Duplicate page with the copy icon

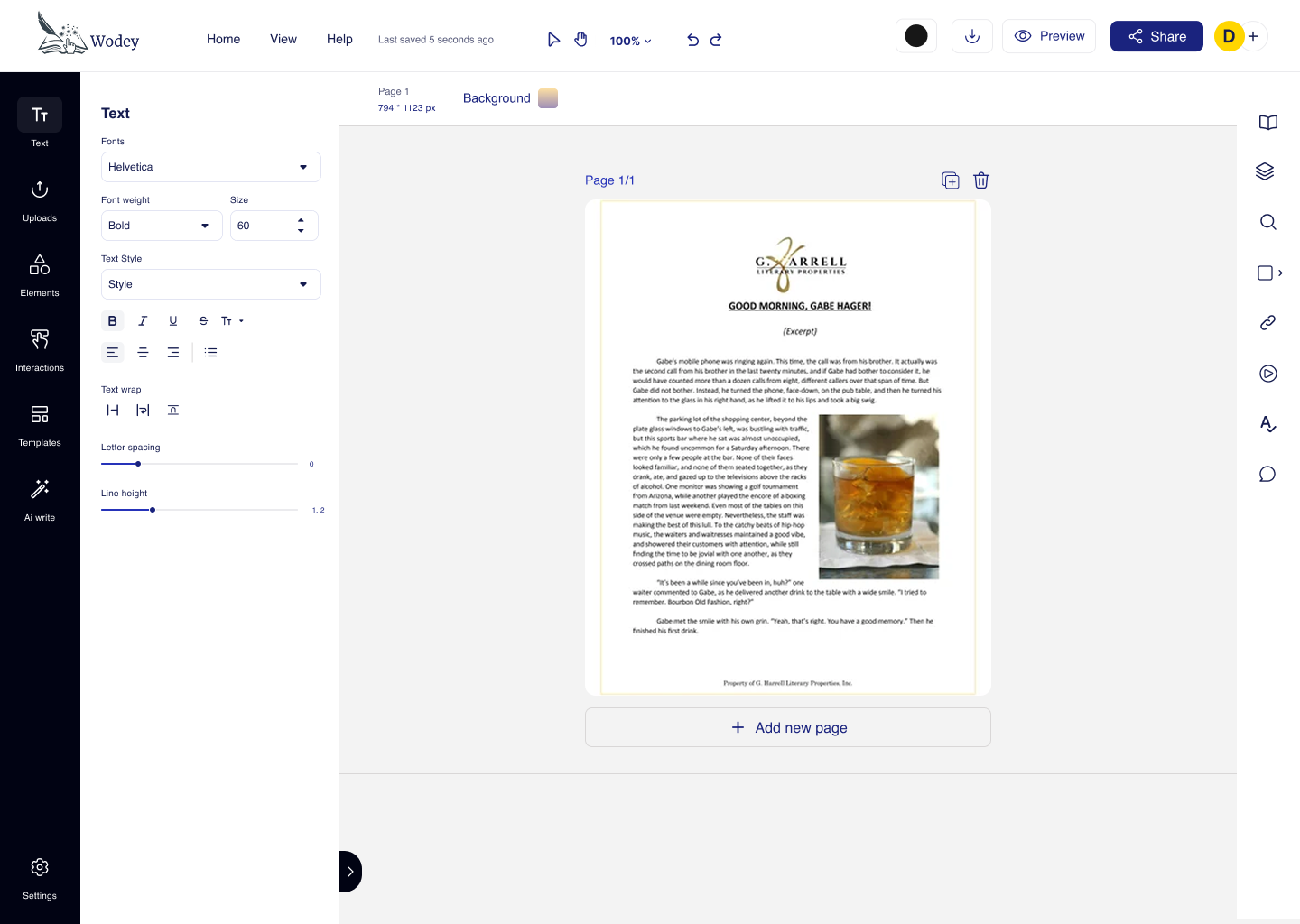(951, 180)
